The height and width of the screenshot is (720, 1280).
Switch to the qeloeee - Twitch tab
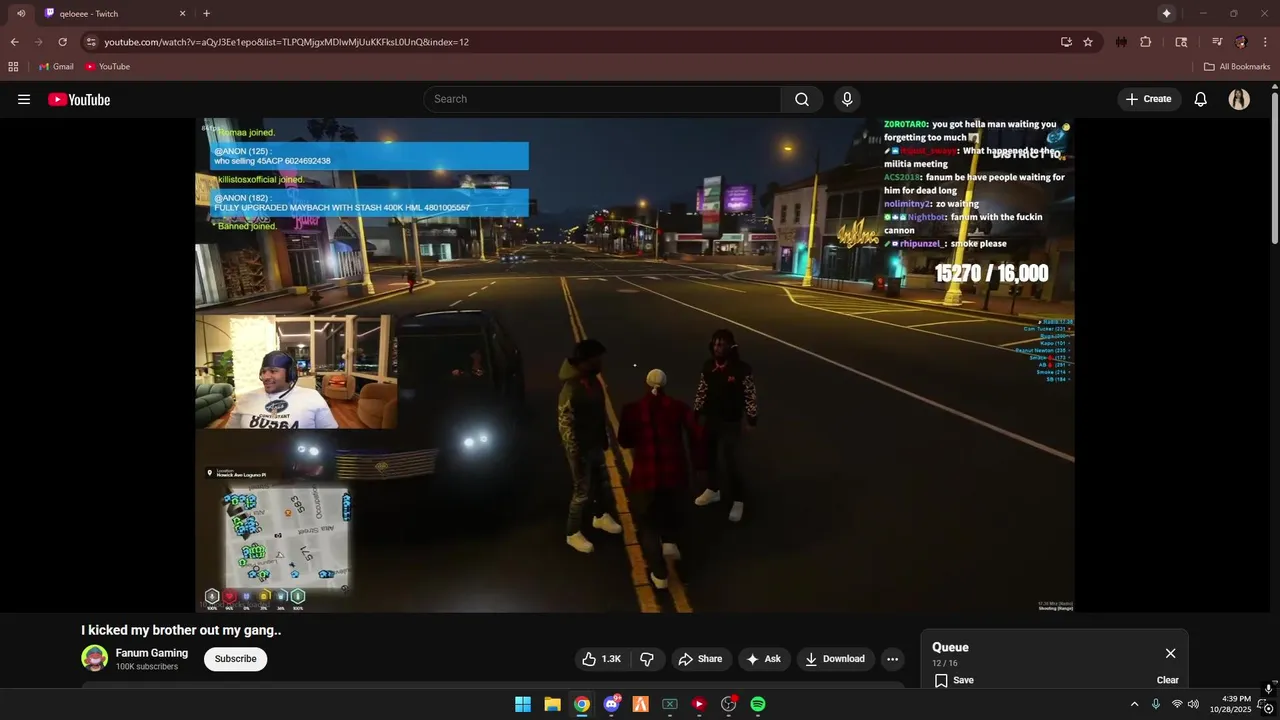[x=115, y=13]
